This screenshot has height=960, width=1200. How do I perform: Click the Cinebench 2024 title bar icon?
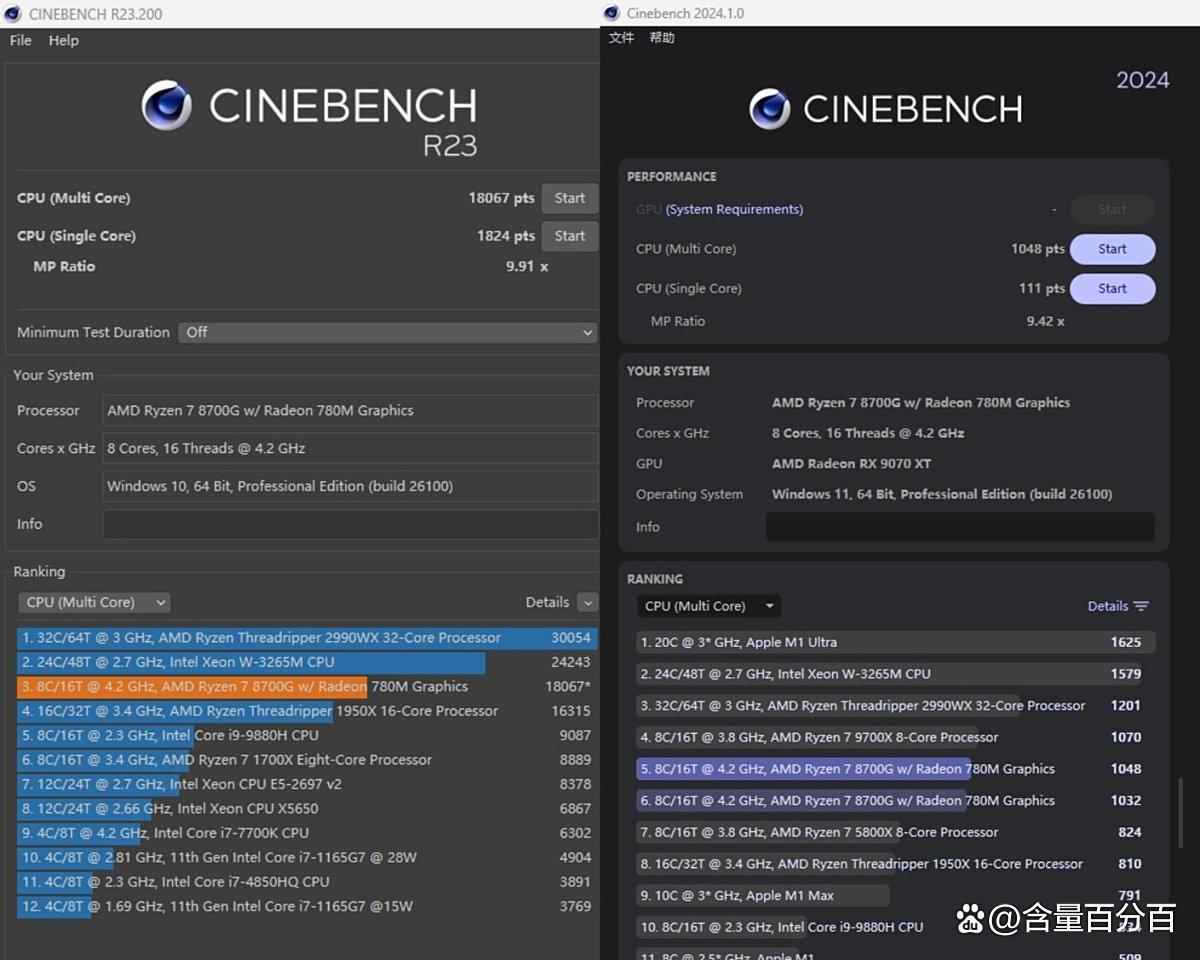click(611, 13)
